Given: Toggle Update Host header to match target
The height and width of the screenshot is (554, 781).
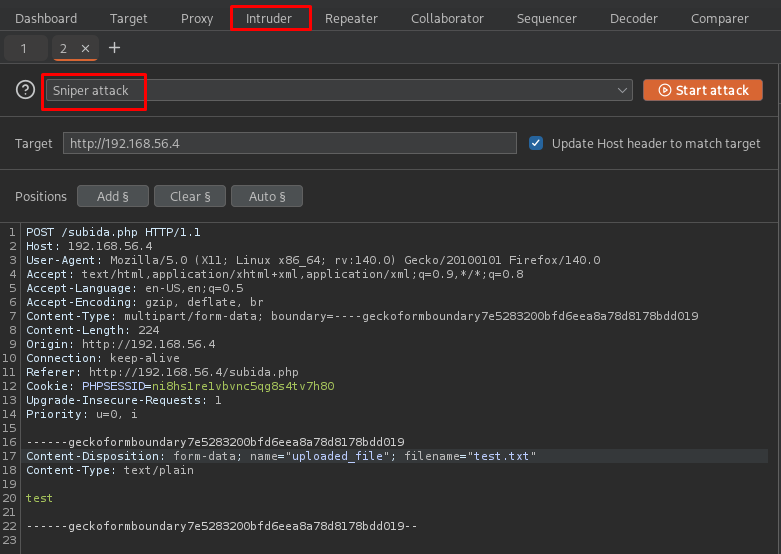Looking at the screenshot, I should pyautogui.click(x=536, y=143).
